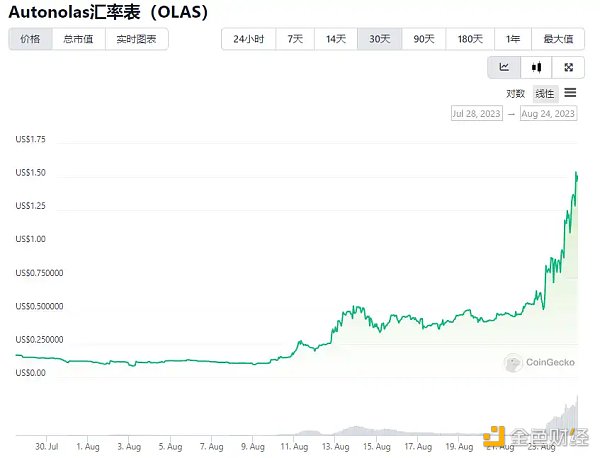
Task: Select 线性 (linear) scale
Action: click(545, 94)
